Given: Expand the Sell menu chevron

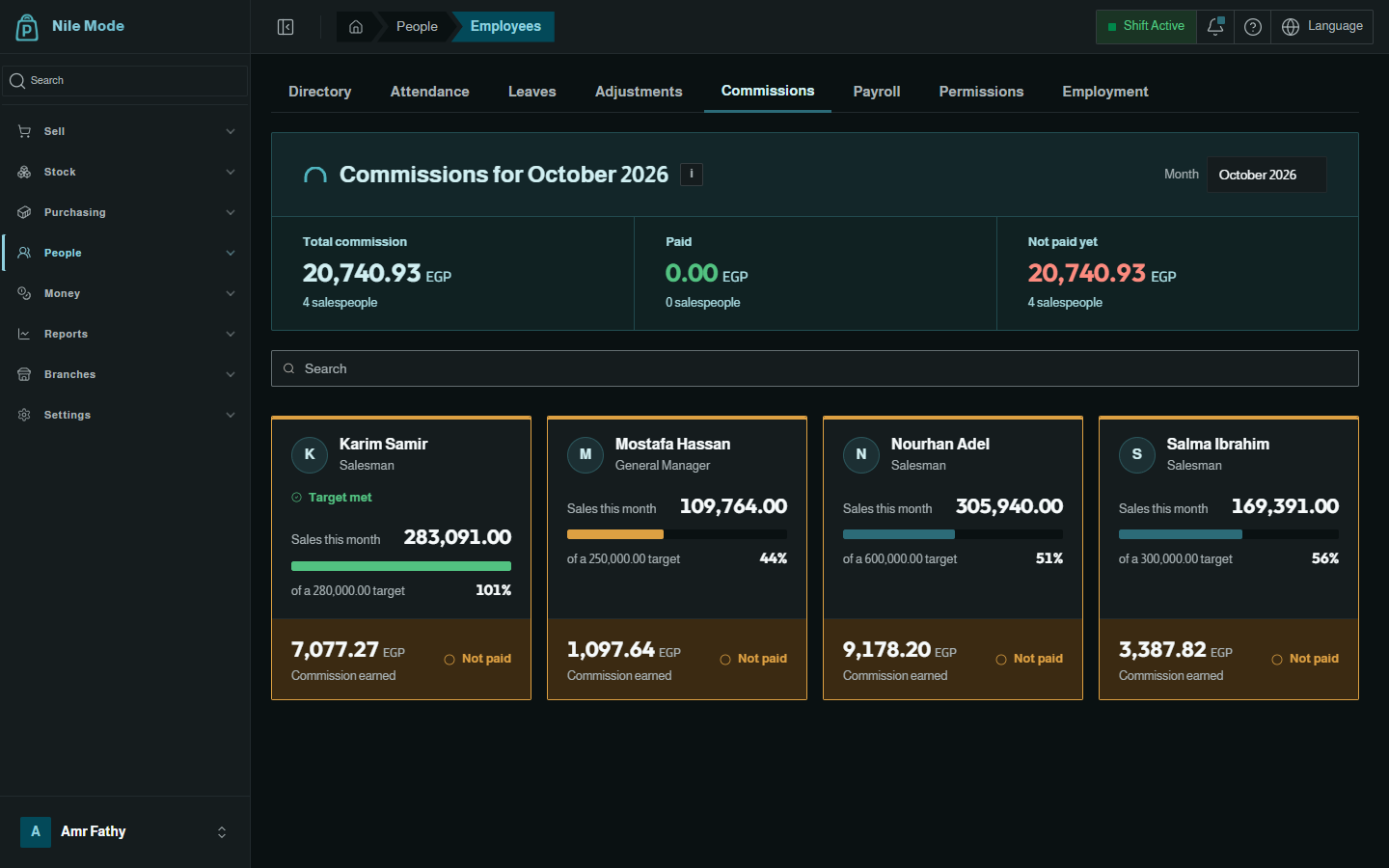Looking at the screenshot, I should coord(231,131).
